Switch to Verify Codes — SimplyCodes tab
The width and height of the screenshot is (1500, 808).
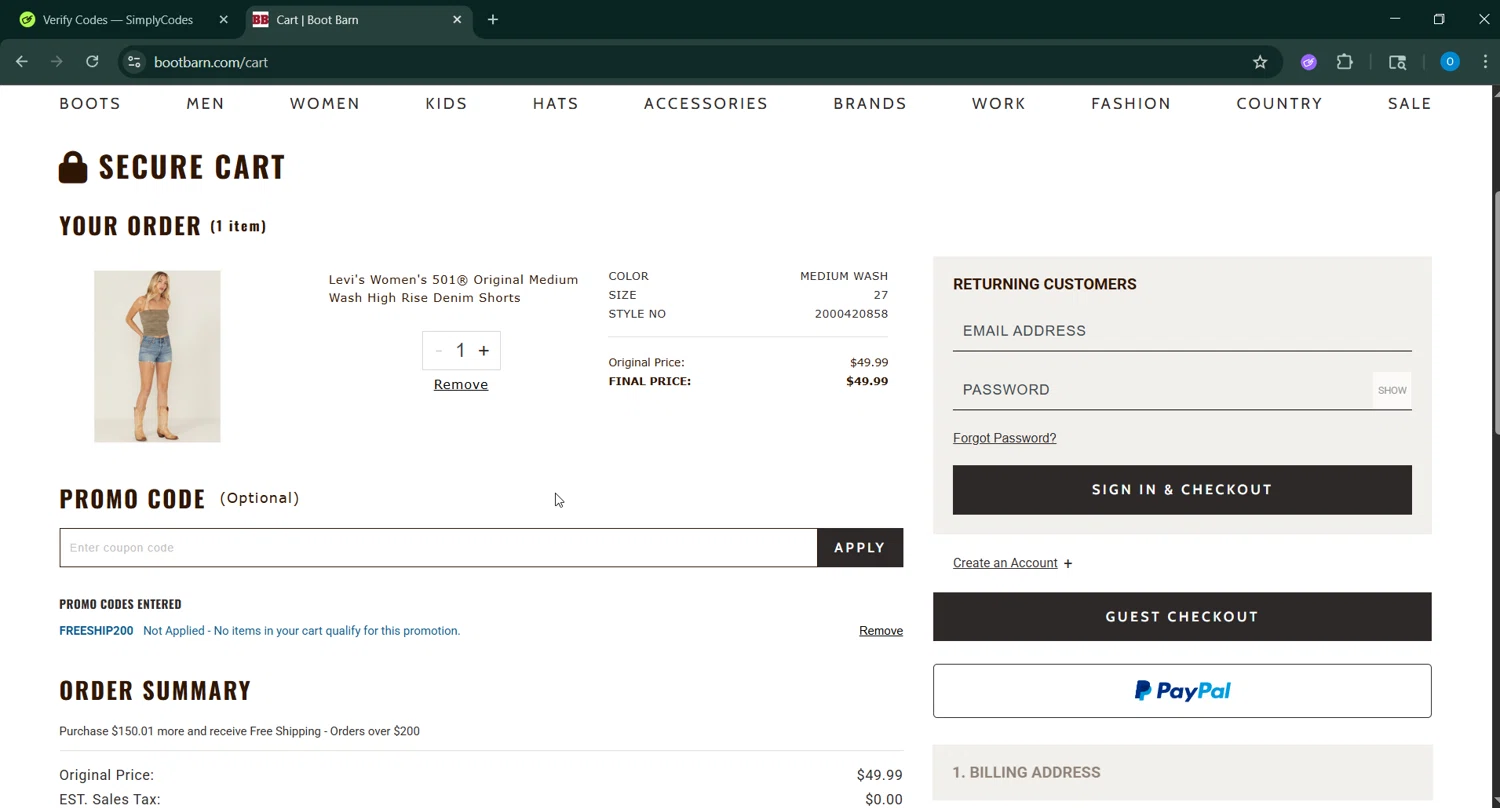118,19
